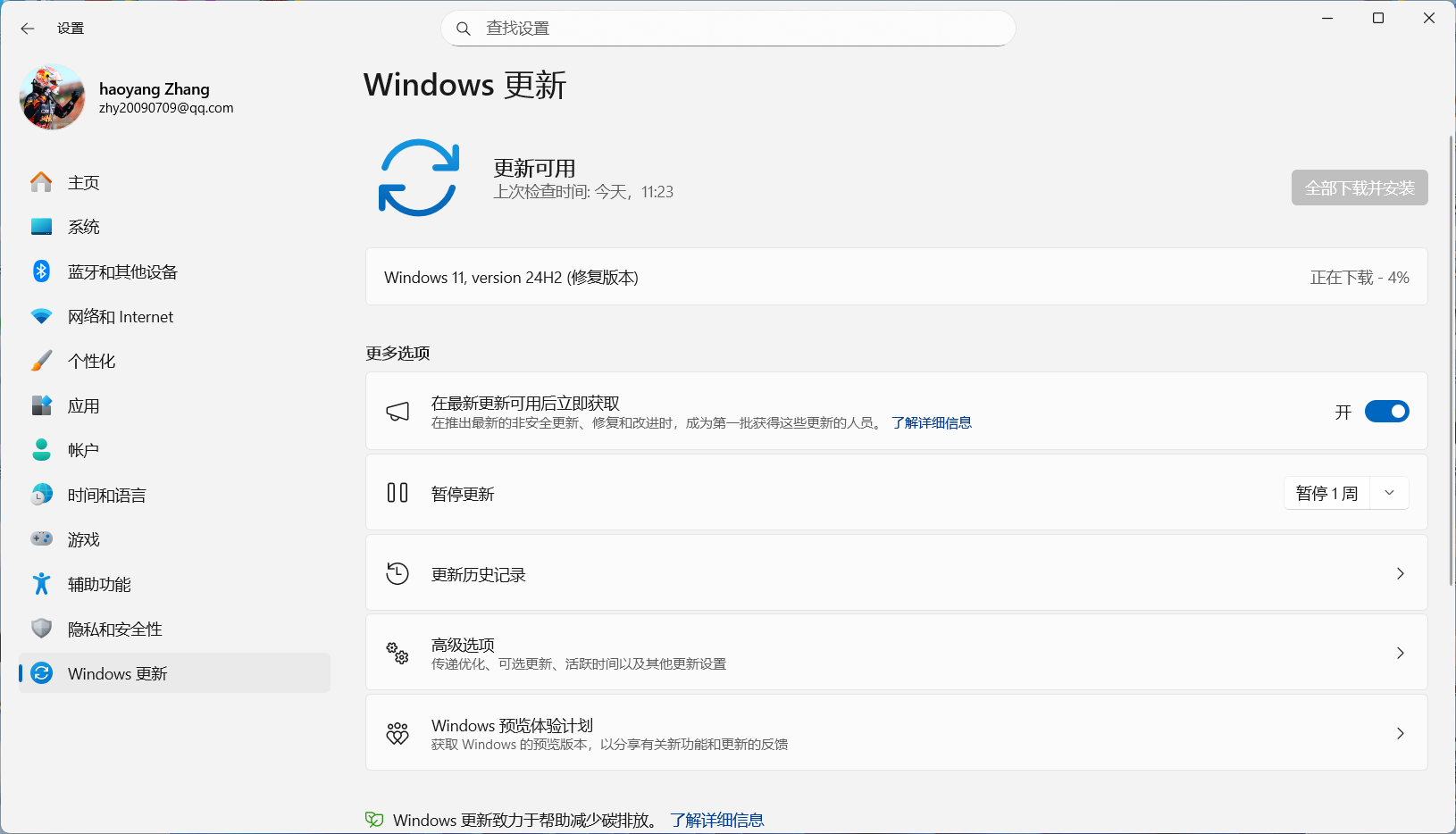Click the green leaf carbon icon

[374, 820]
